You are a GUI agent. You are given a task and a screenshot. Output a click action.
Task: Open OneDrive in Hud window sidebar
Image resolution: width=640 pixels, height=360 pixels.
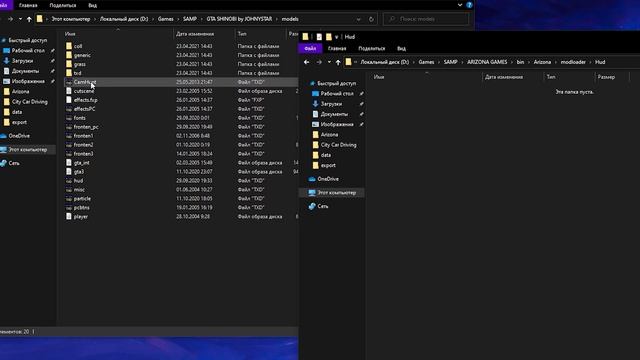click(x=328, y=179)
